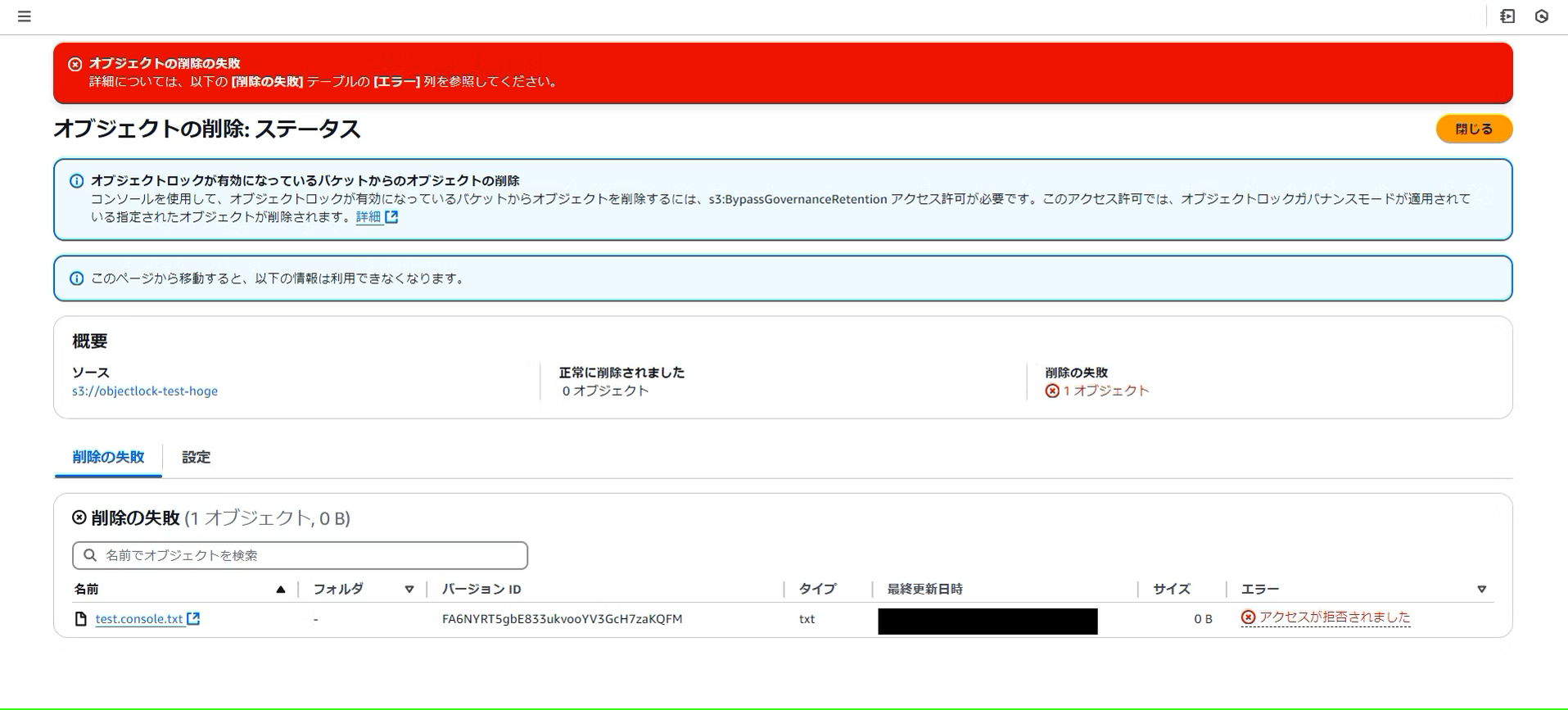Click the error icon in the red banner
Image resolution: width=1568 pixels, height=710 pixels.
tap(75, 64)
